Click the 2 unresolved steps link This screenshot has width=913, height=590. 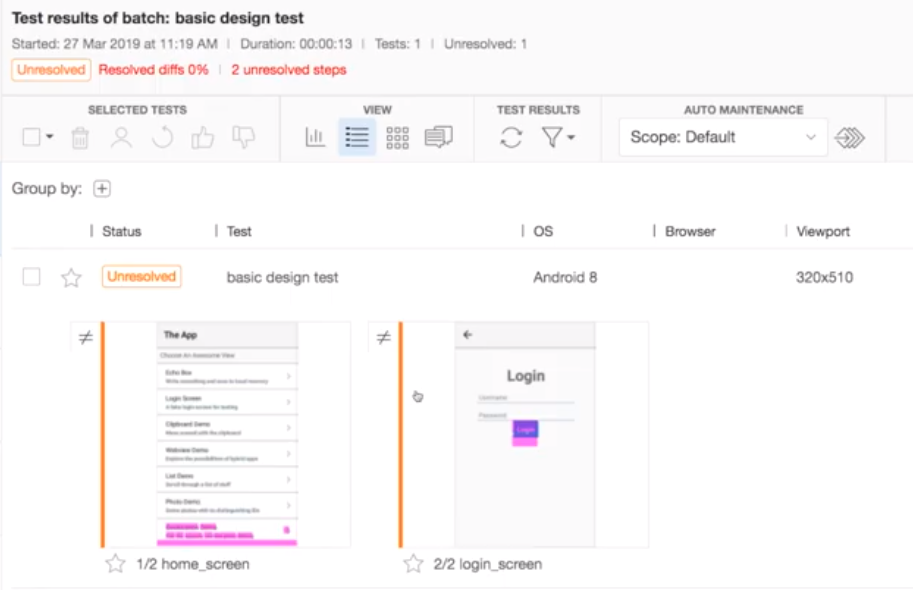(289, 70)
